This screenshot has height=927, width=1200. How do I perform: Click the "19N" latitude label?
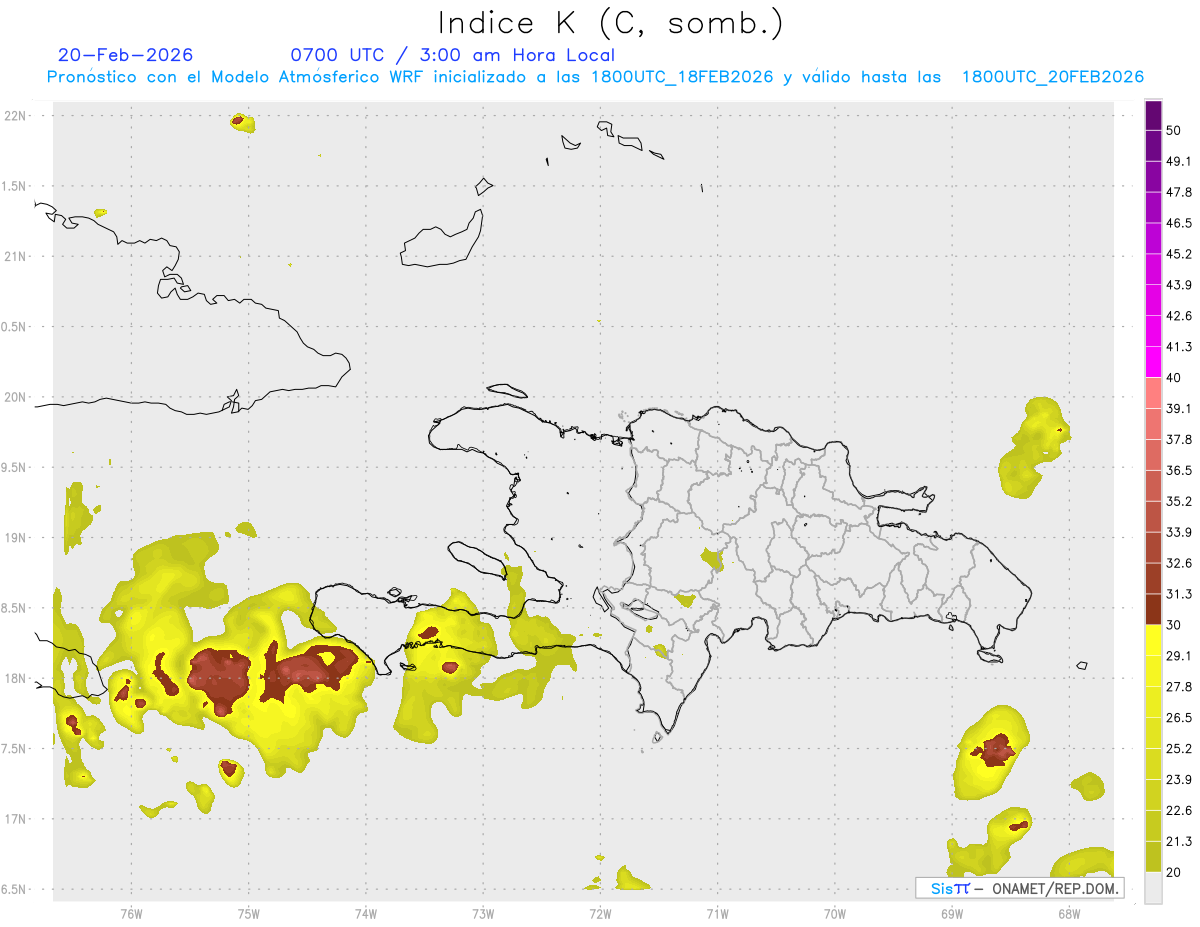click(17, 537)
